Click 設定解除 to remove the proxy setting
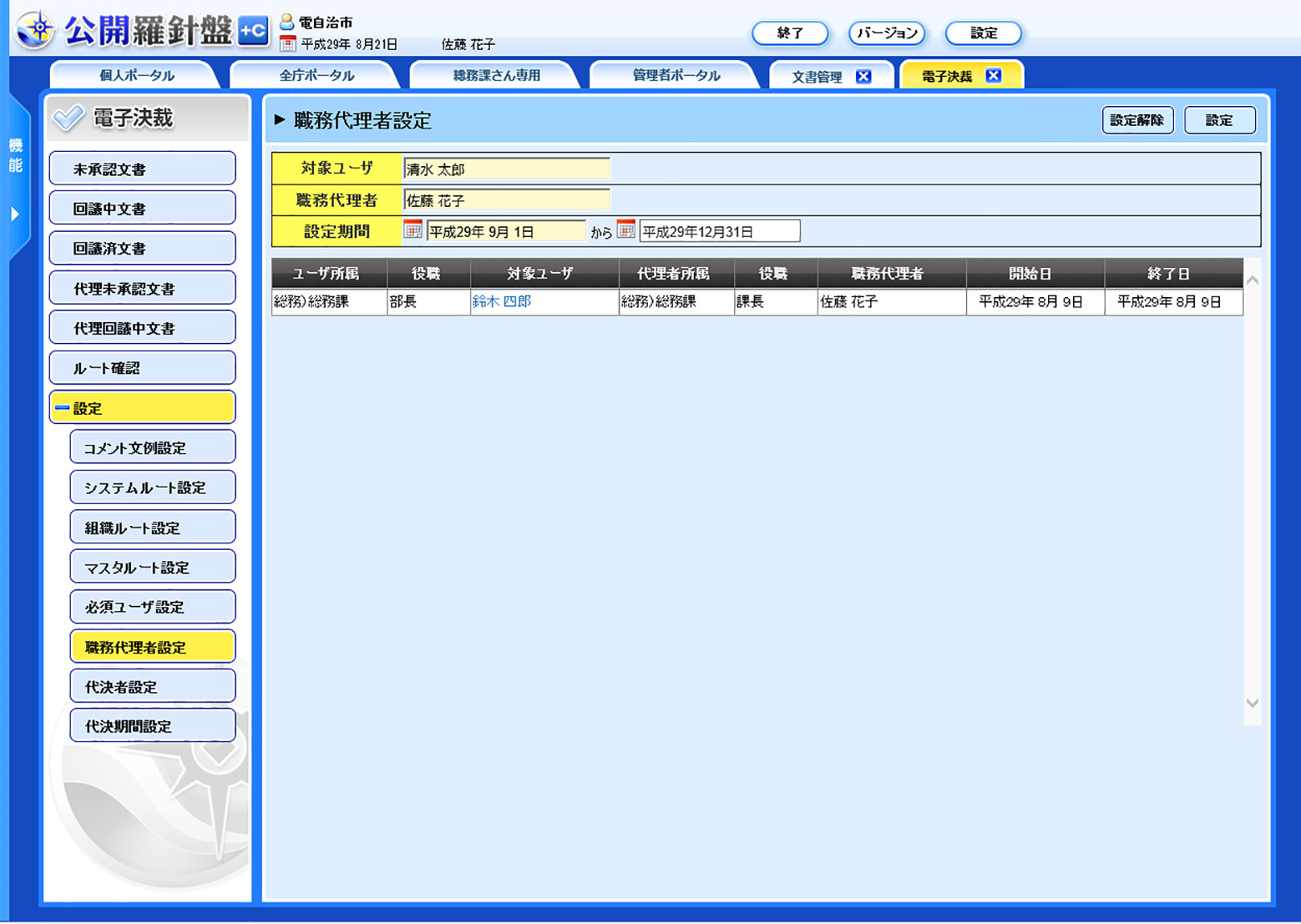1301x924 pixels. click(x=1137, y=120)
